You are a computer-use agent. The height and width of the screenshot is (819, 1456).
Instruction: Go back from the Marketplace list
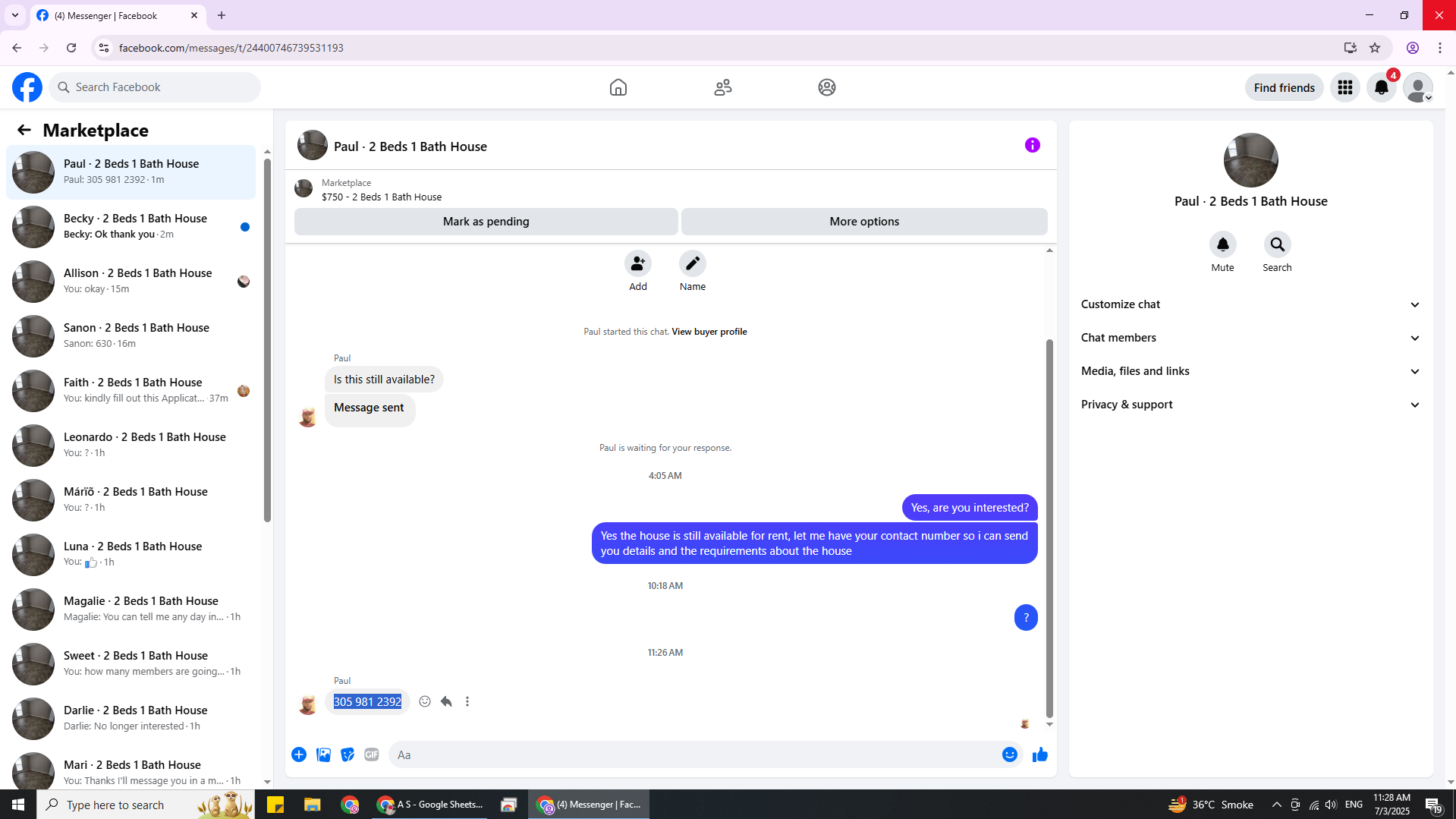24,130
